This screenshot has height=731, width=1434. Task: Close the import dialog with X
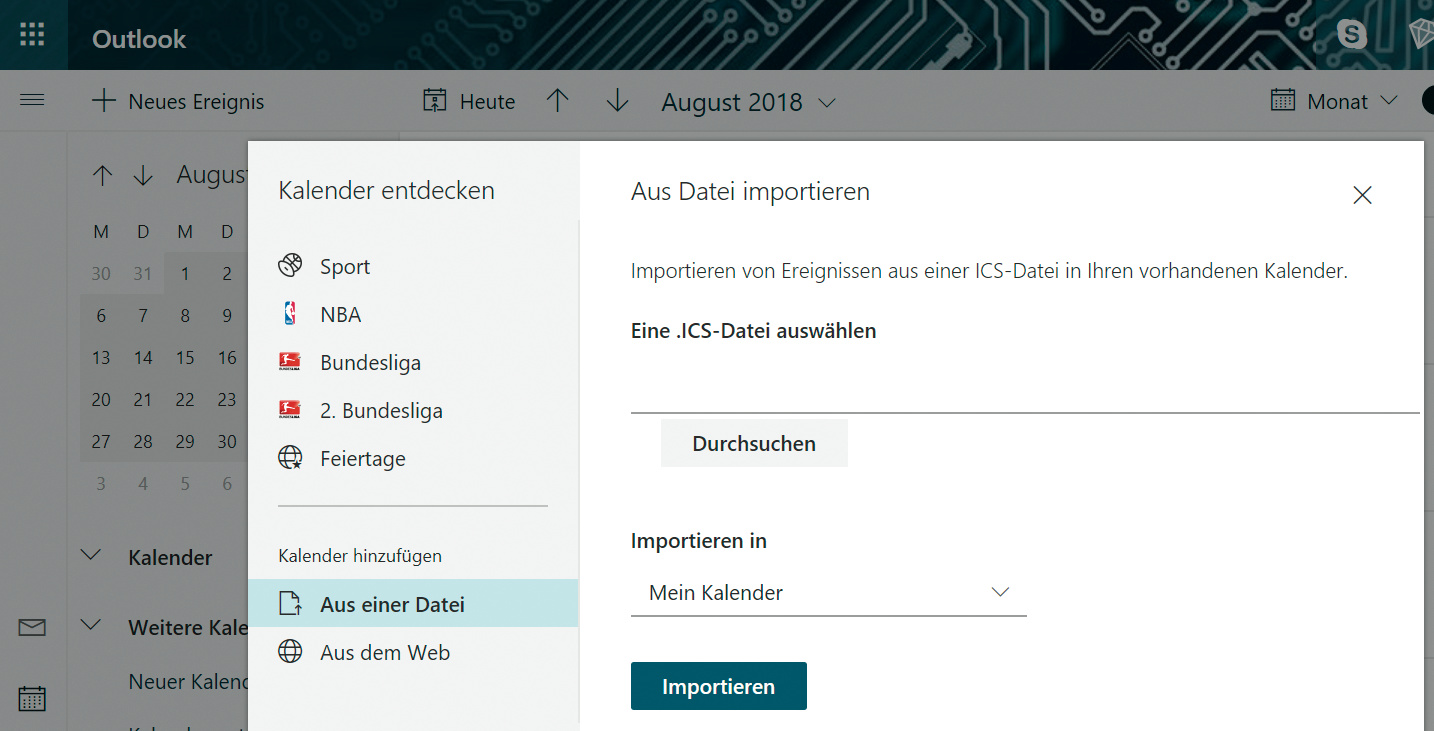point(1362,196)
